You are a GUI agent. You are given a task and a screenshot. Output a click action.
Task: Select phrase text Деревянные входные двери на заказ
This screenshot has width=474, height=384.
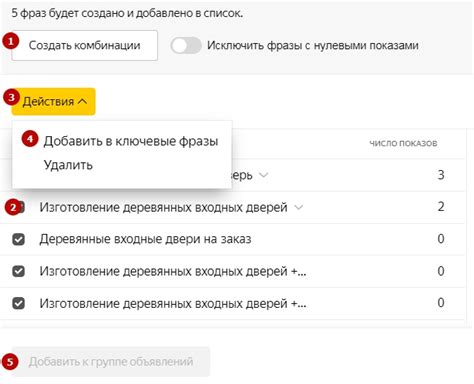tap(145, 239)
